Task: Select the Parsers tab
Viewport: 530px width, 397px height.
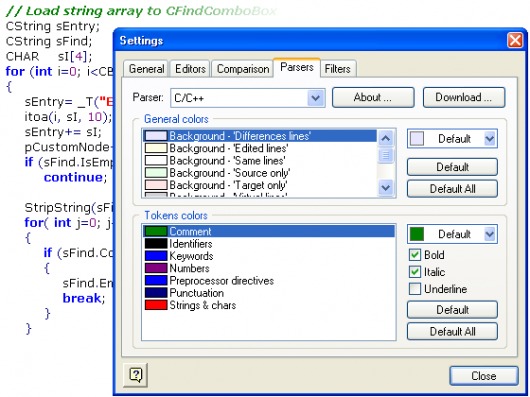Action: (x=297, y=67)
